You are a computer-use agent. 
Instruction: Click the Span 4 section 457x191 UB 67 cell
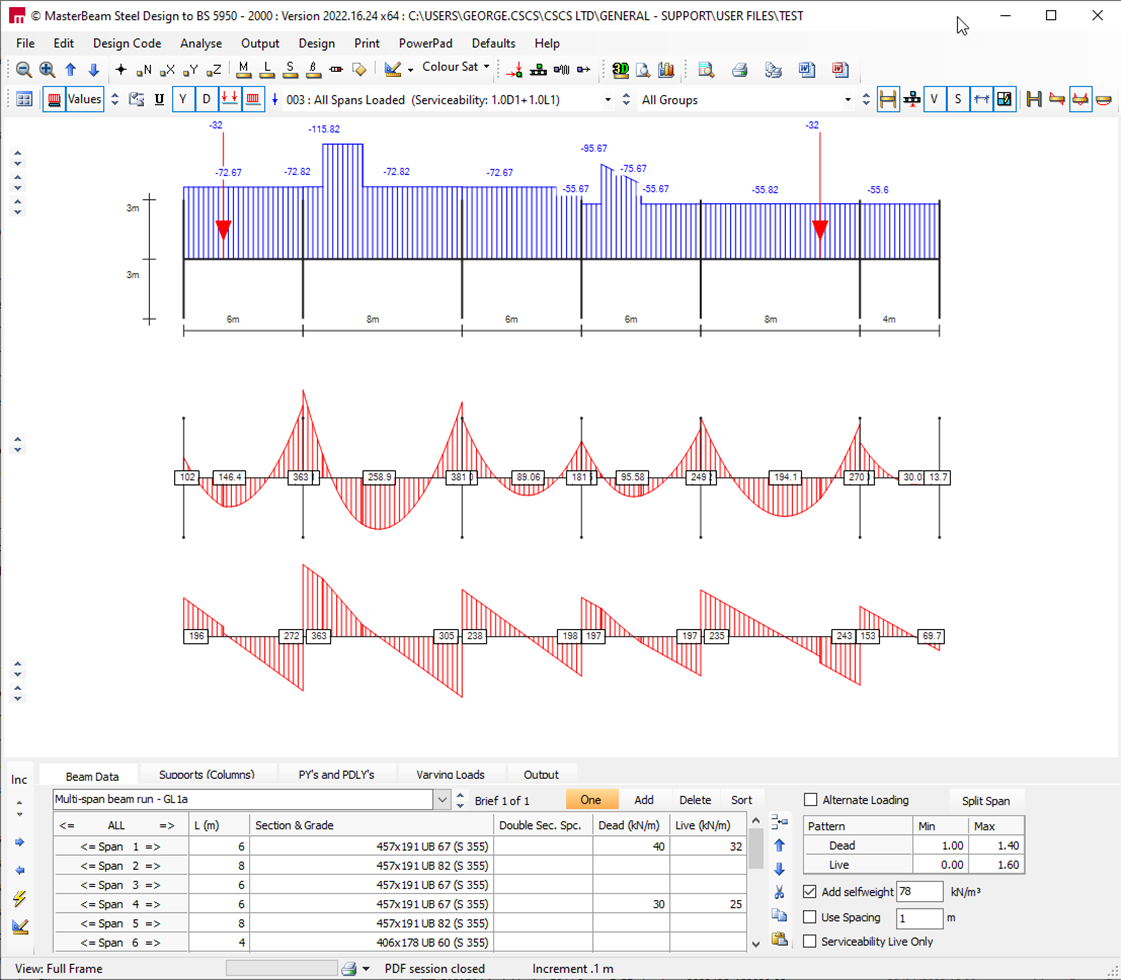(372, 904)
